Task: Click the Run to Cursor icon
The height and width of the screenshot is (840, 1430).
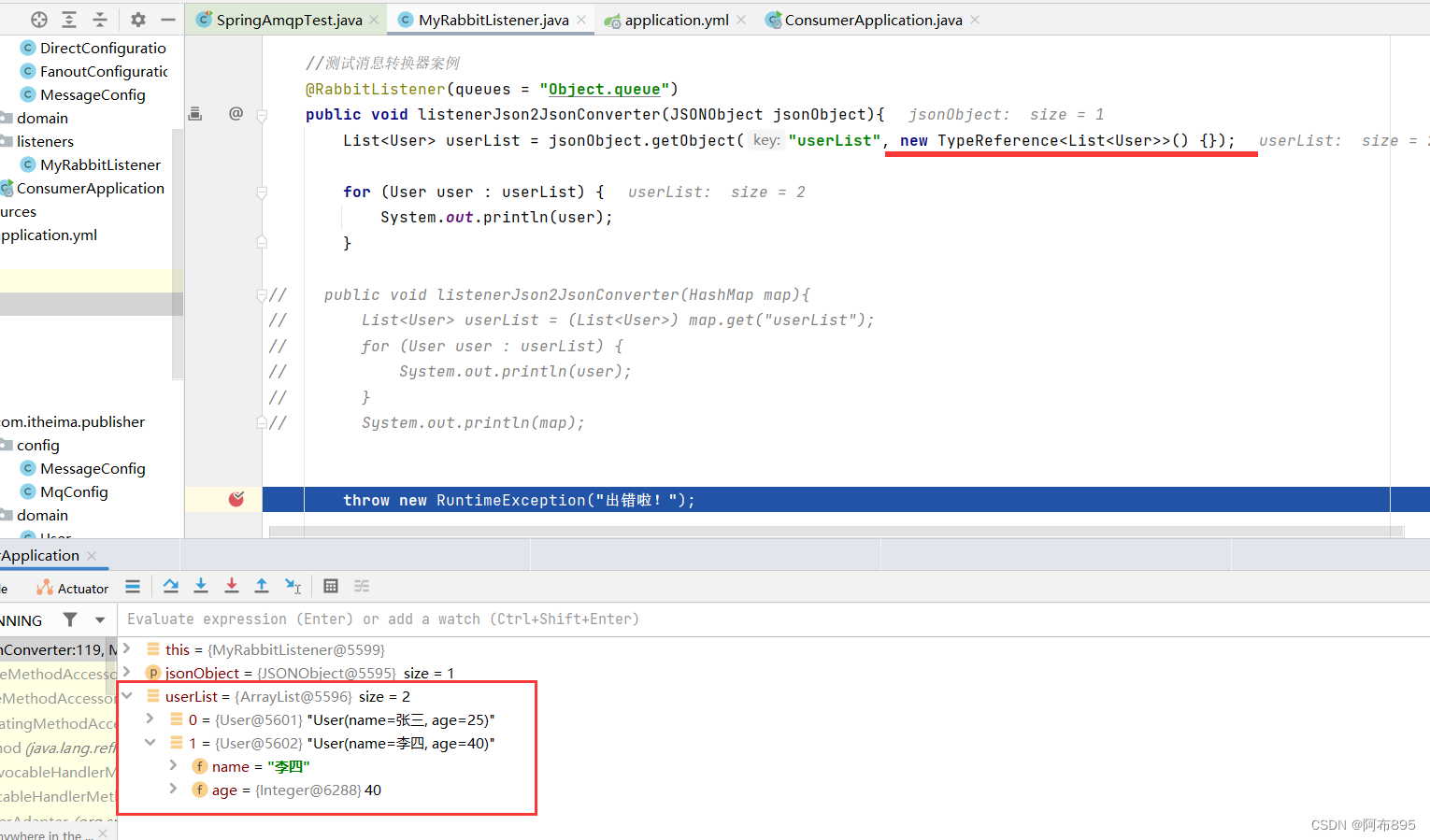Action: pos(293,586)
